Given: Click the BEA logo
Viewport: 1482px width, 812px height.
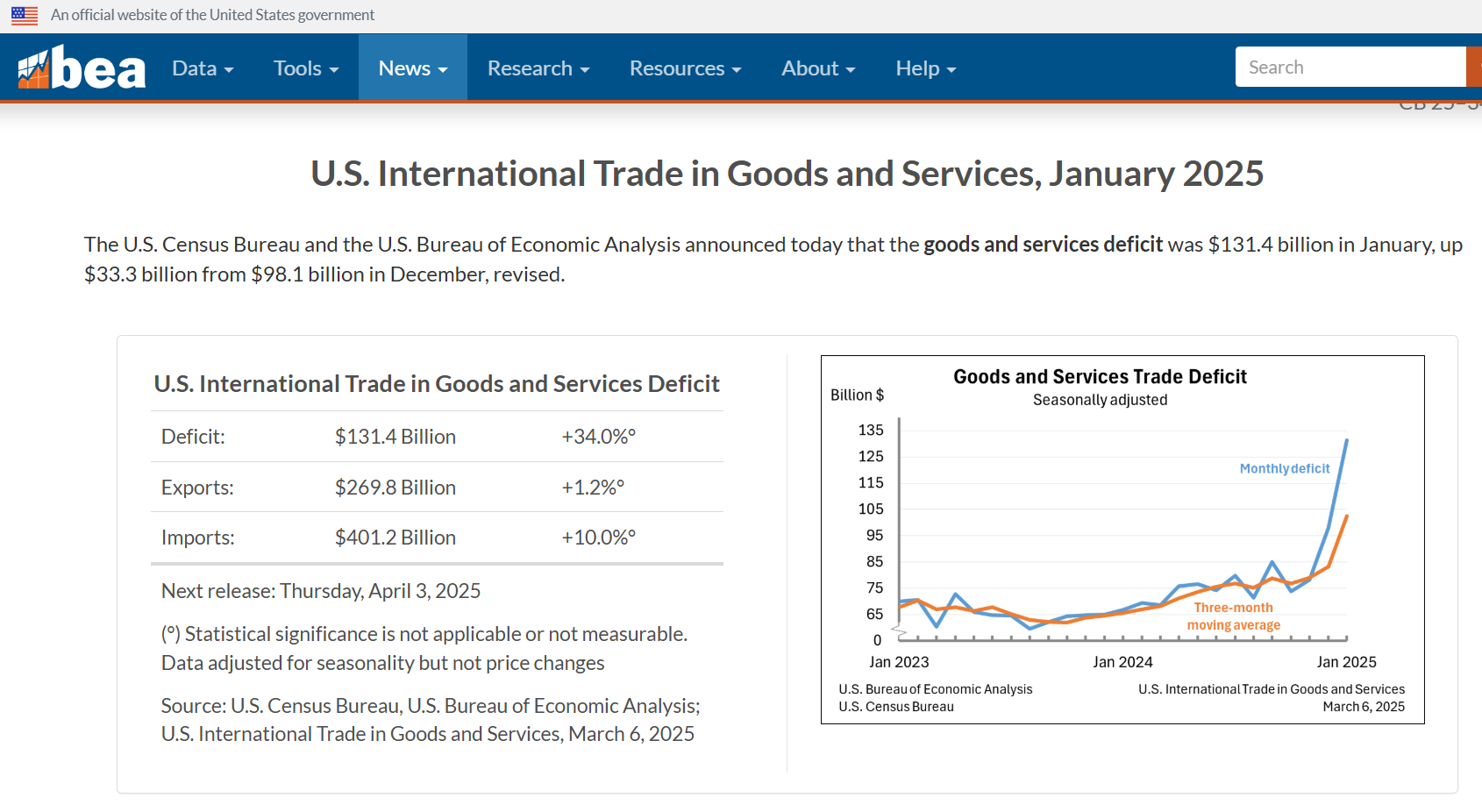Looking at the screenshot, I should pos(82,68).
